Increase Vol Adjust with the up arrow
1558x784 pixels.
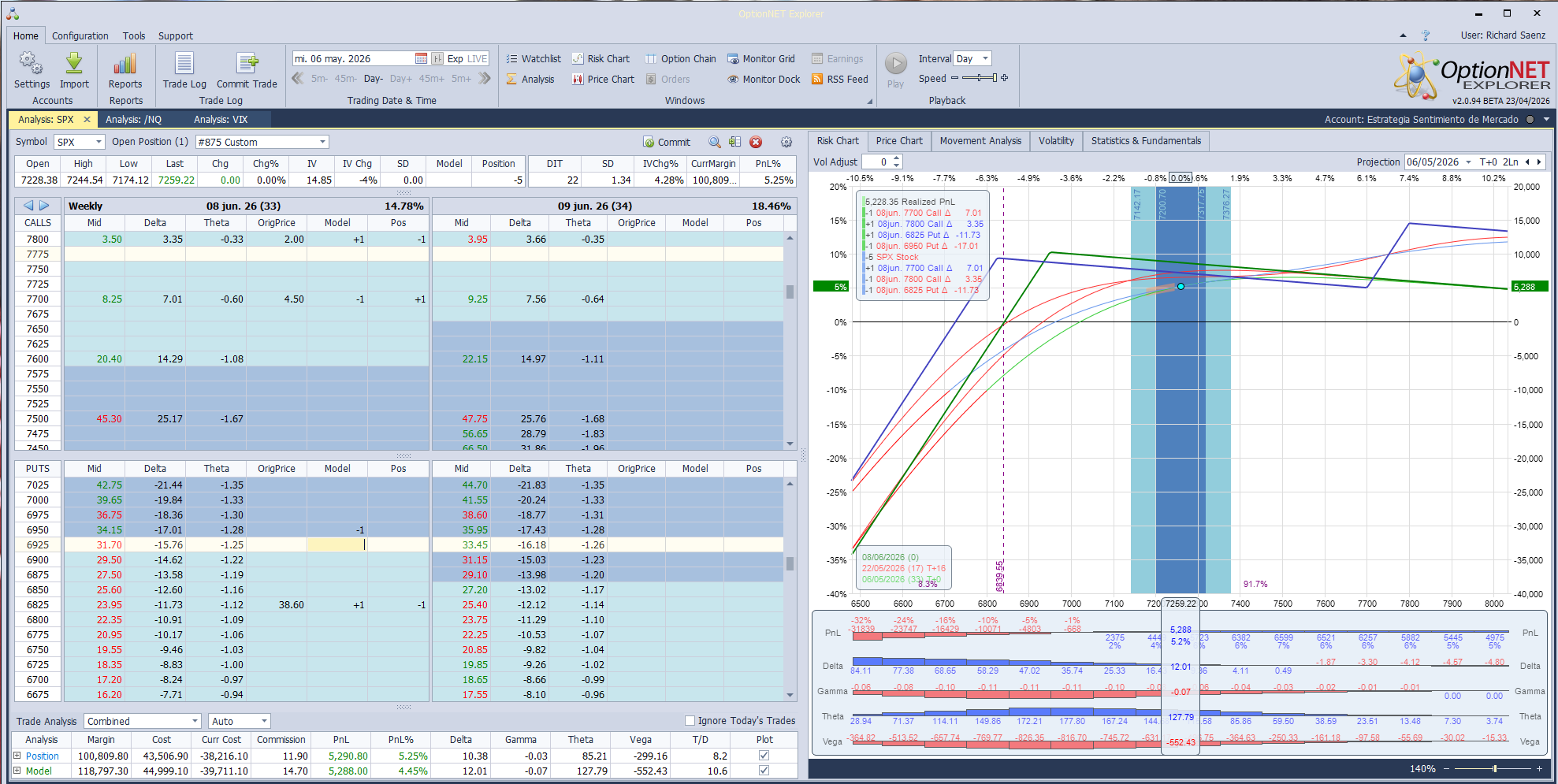(897, 158)
